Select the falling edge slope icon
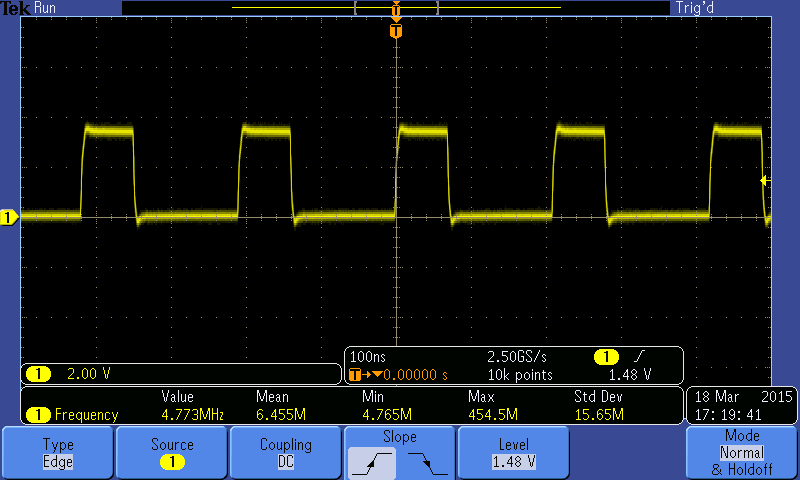Viewport: 800px width, 480px height. (x=428, y=463)
